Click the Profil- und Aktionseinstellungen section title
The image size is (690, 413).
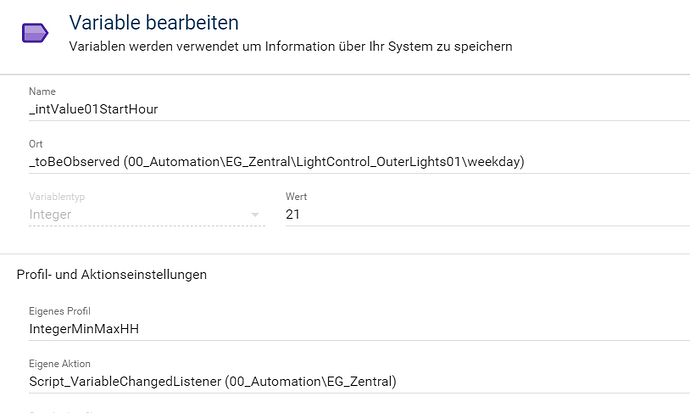click(x=112, y=274)
